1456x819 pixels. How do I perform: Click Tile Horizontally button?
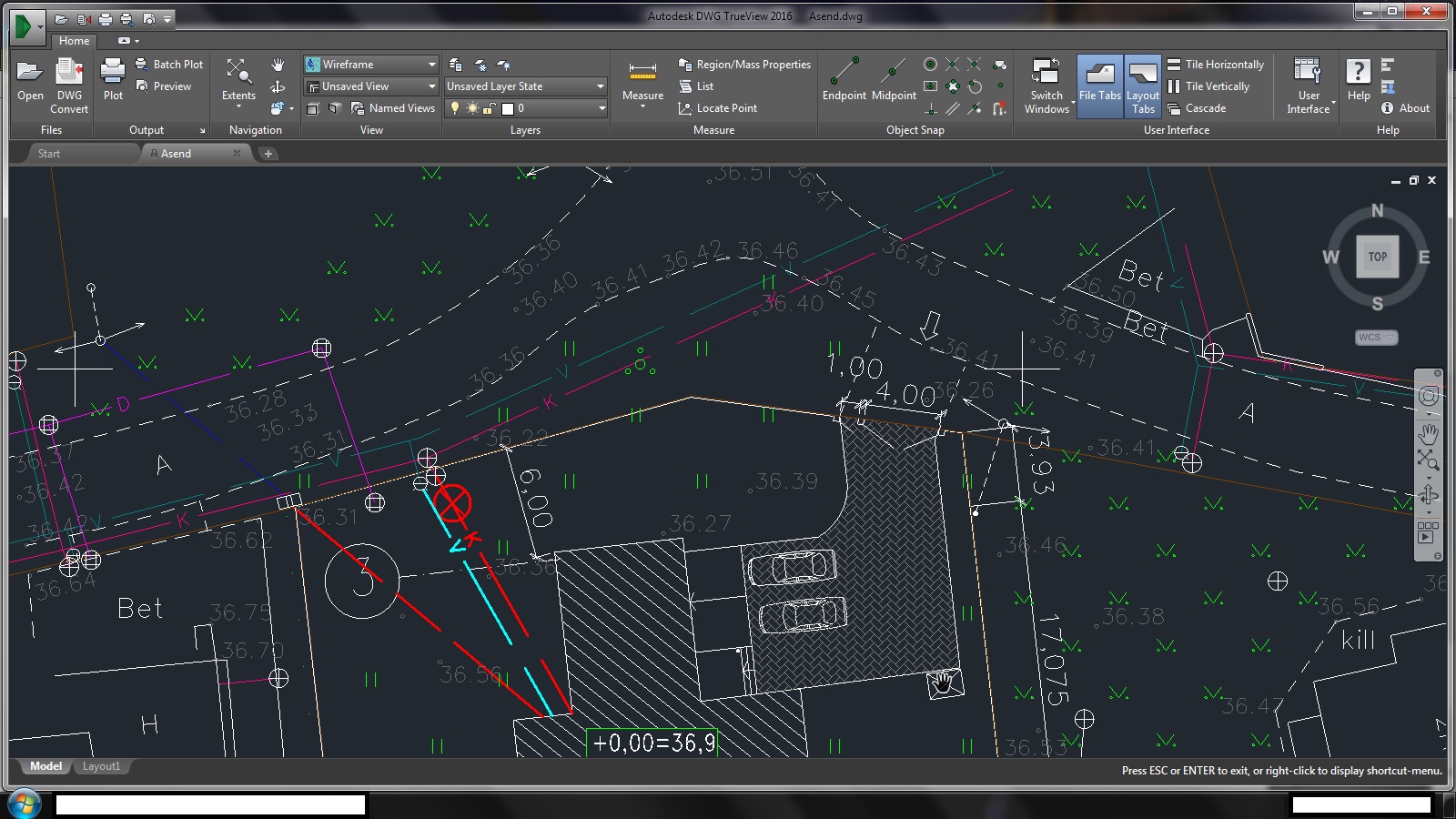[1216, 65]
